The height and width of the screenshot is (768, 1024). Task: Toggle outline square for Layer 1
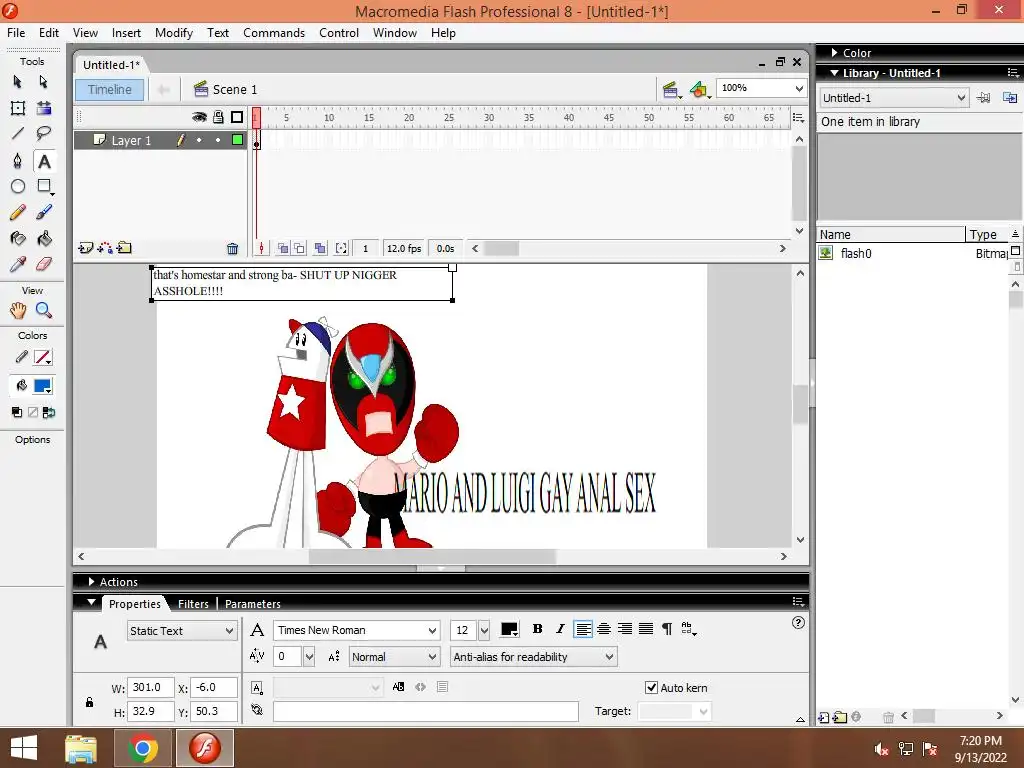tap(237, 140)
